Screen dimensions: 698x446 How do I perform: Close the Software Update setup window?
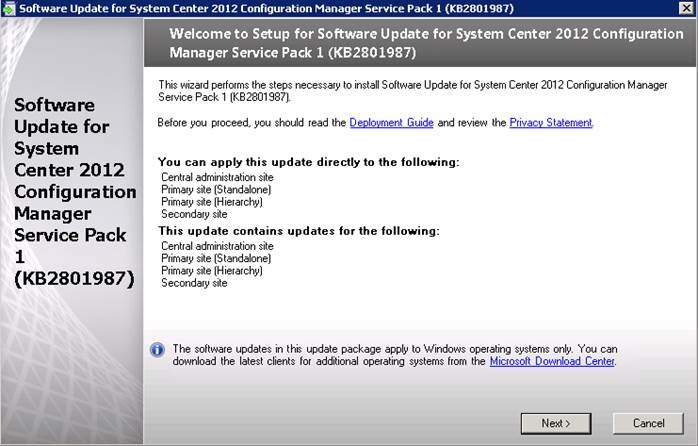(685, 9)
